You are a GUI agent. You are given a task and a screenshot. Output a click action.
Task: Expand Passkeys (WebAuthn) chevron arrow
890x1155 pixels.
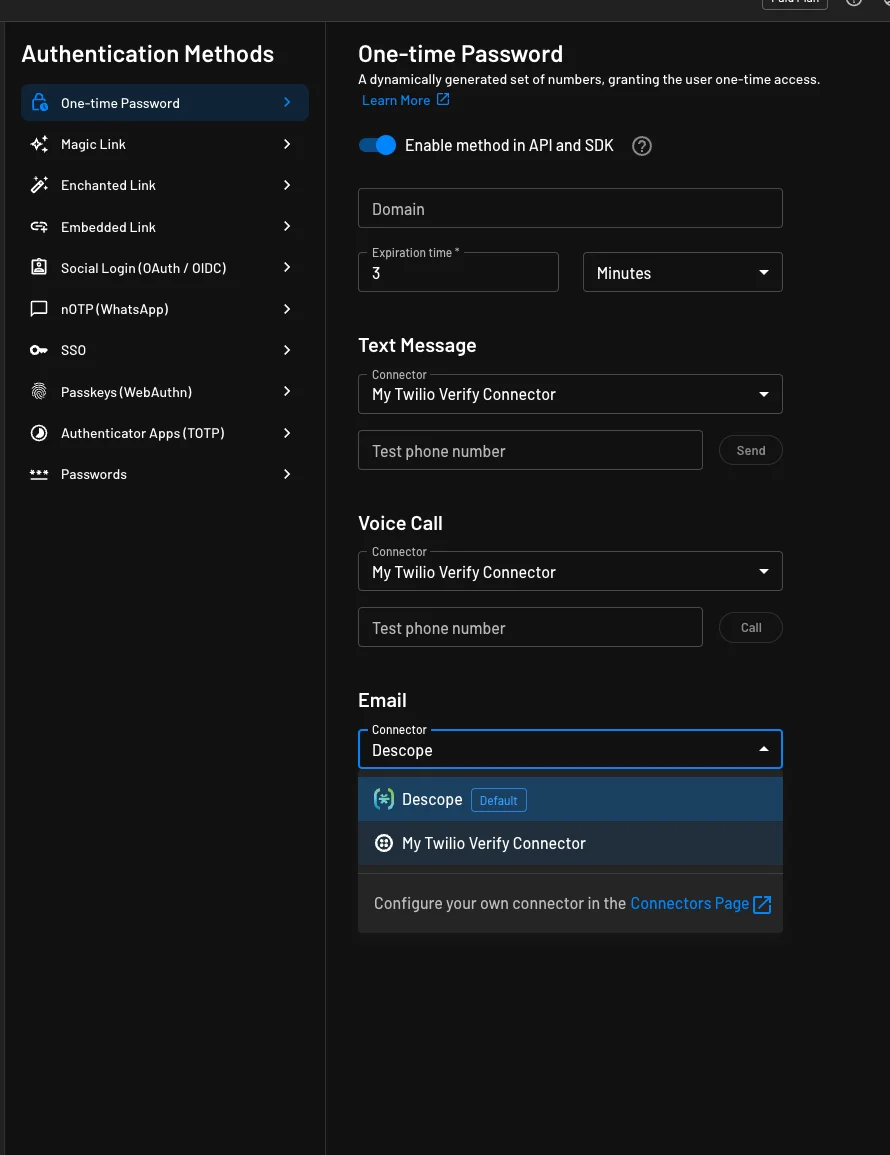(287, 391)
